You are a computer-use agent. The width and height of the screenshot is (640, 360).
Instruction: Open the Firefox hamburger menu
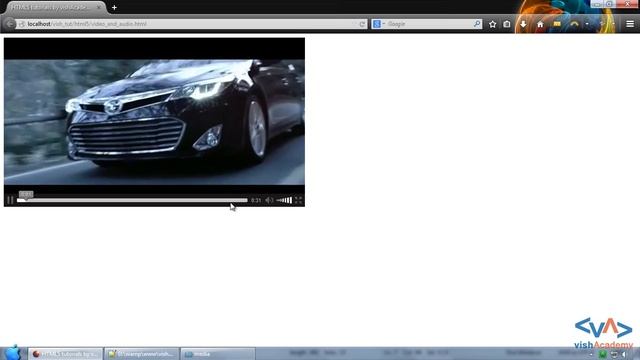coord(630,24)
